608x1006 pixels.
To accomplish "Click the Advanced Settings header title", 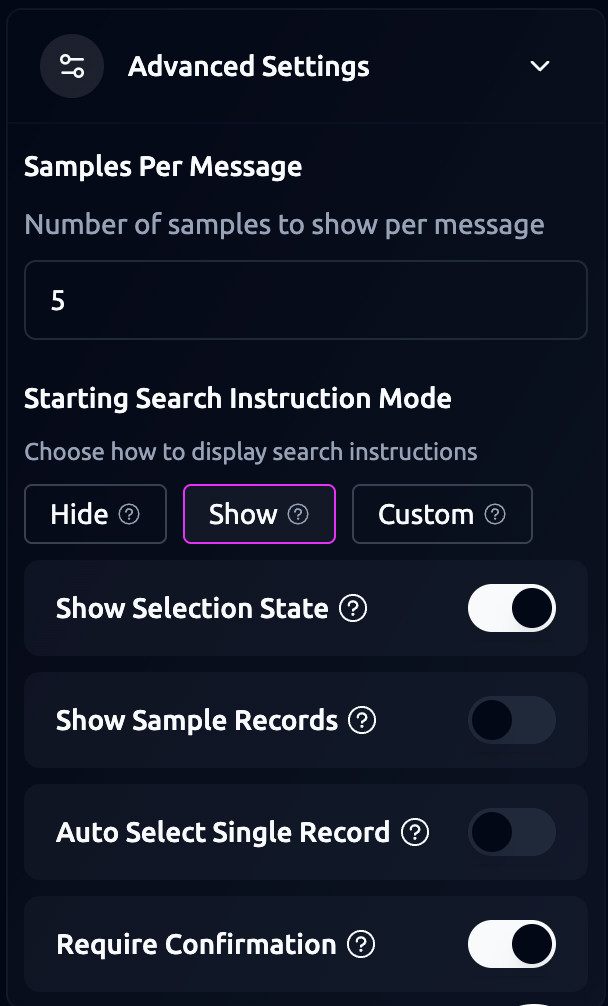I will pyautogui.click(x=249, y=66).
